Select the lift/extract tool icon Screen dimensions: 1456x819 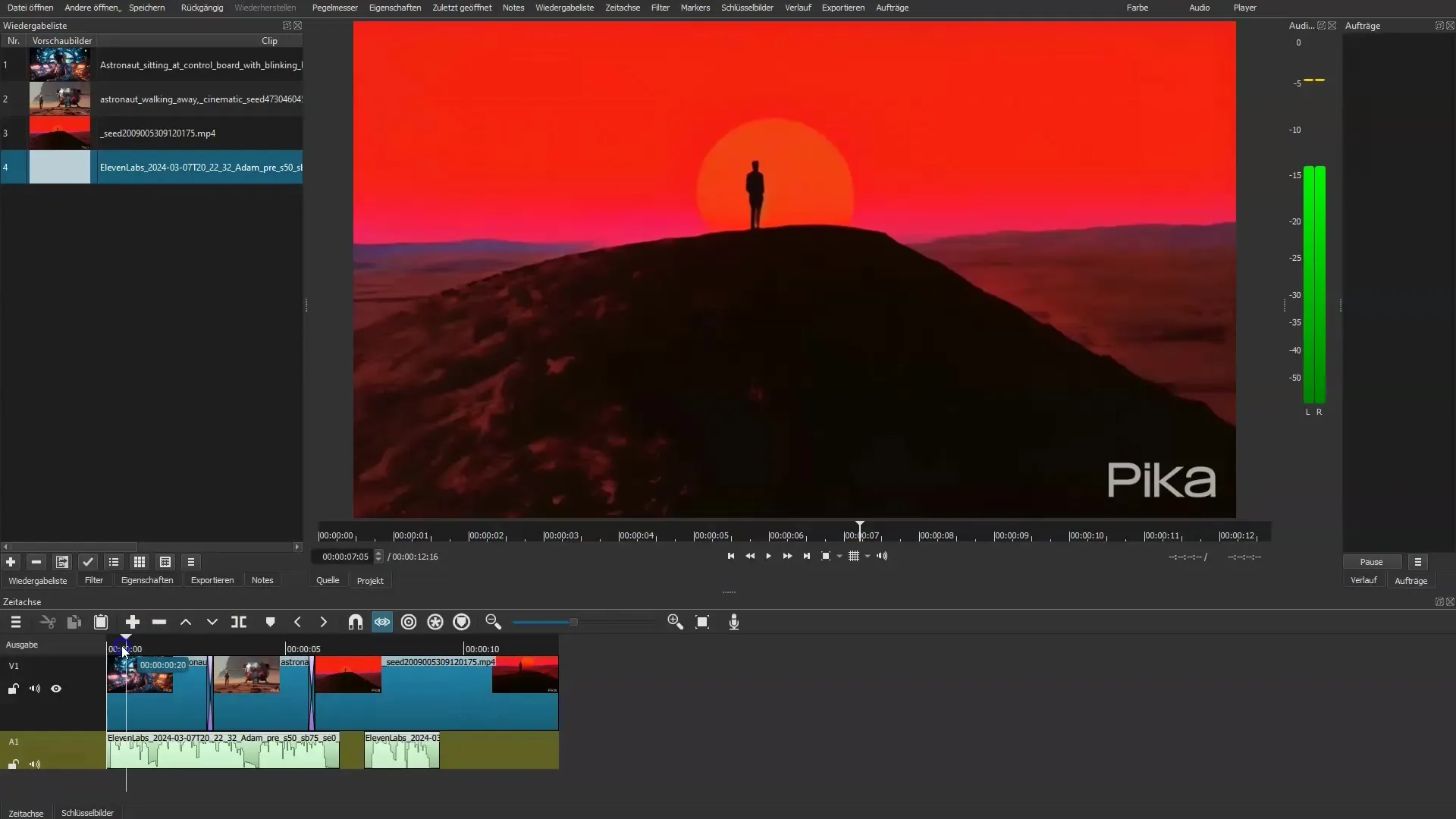(x=185, y=622)
